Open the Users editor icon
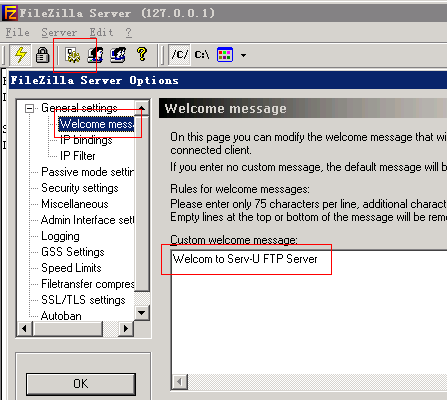447x400 pixels. 95,55
